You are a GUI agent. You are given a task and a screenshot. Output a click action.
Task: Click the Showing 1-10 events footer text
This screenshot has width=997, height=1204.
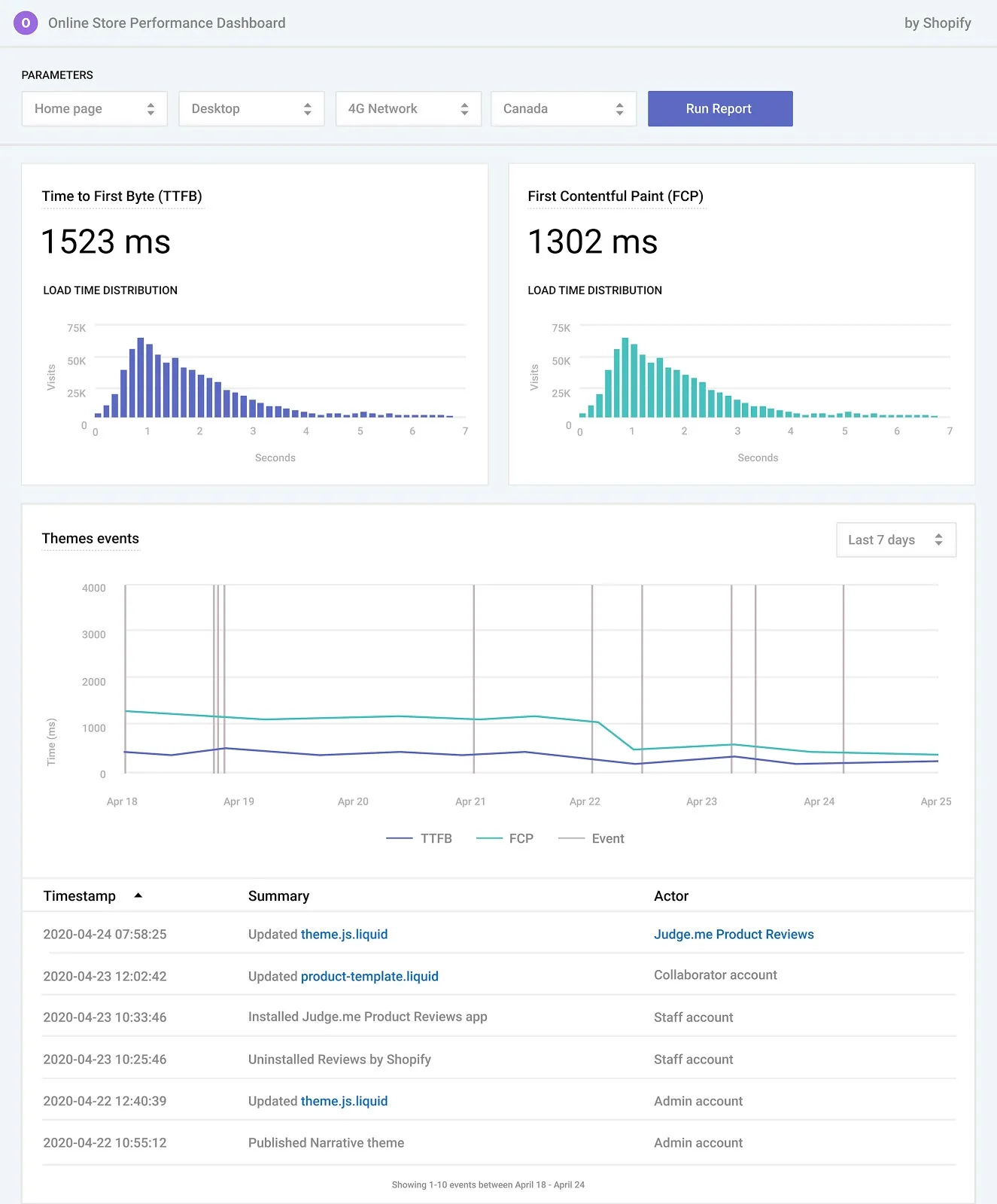[x=488, y=1184]
